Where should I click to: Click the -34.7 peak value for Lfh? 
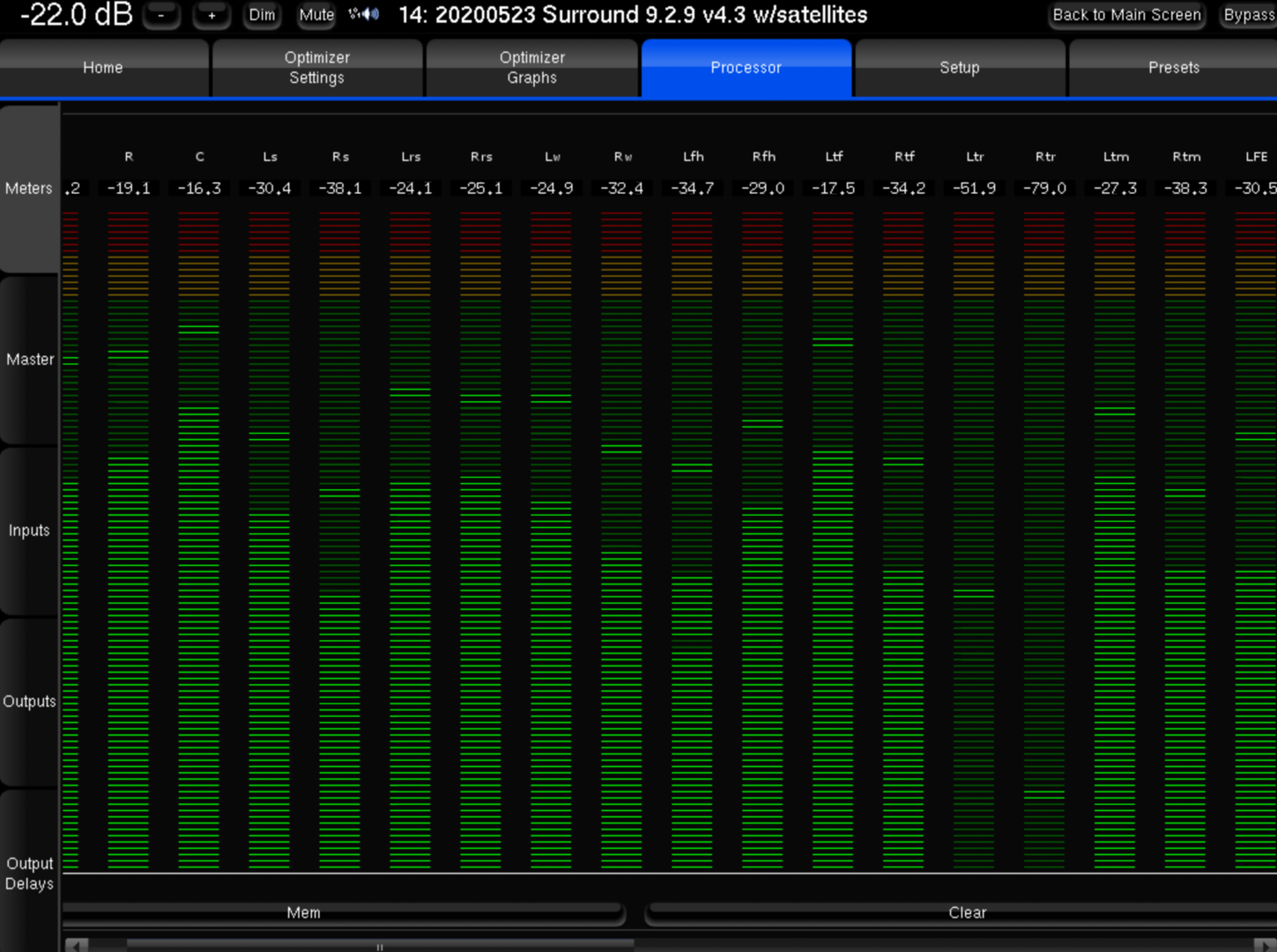(693, 189)
